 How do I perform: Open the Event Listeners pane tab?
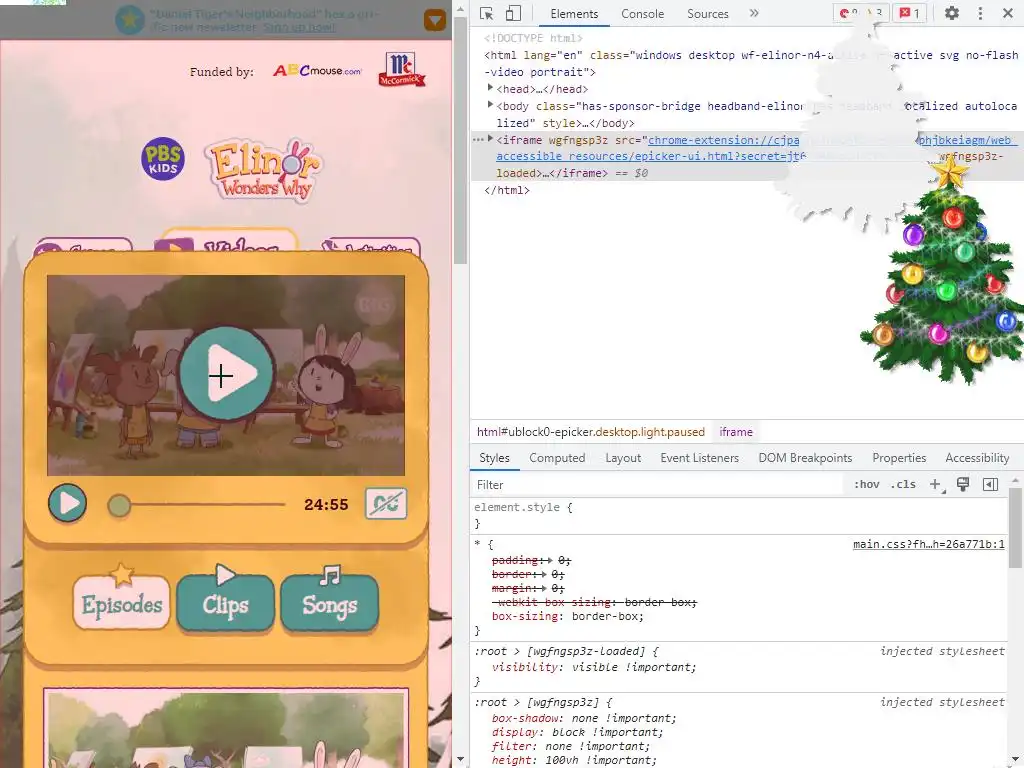pyautogui.click(x=699, y=458)
